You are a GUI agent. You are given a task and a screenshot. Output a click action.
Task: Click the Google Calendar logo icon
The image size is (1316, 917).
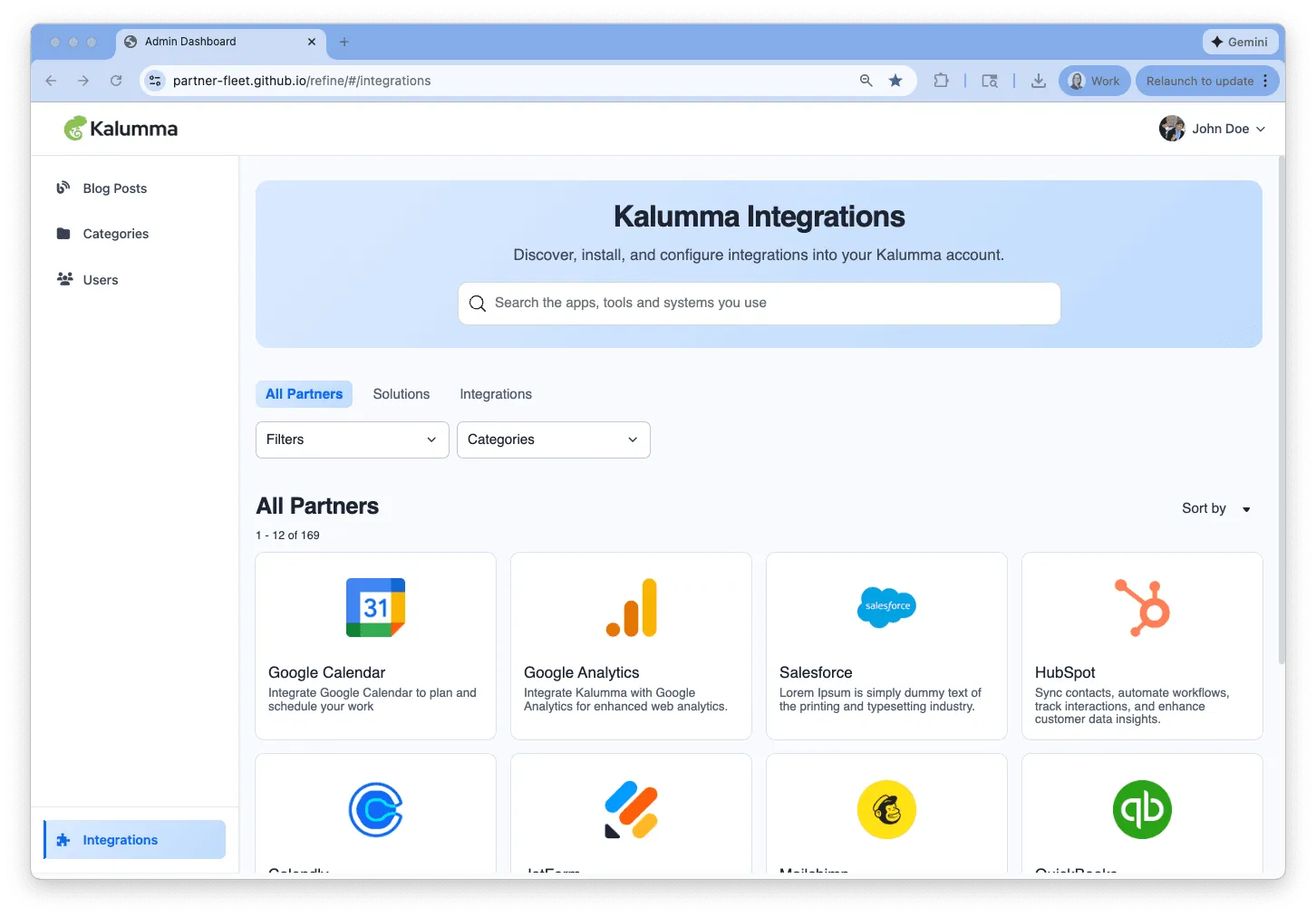pyautogui.click(x=375, y=607)
